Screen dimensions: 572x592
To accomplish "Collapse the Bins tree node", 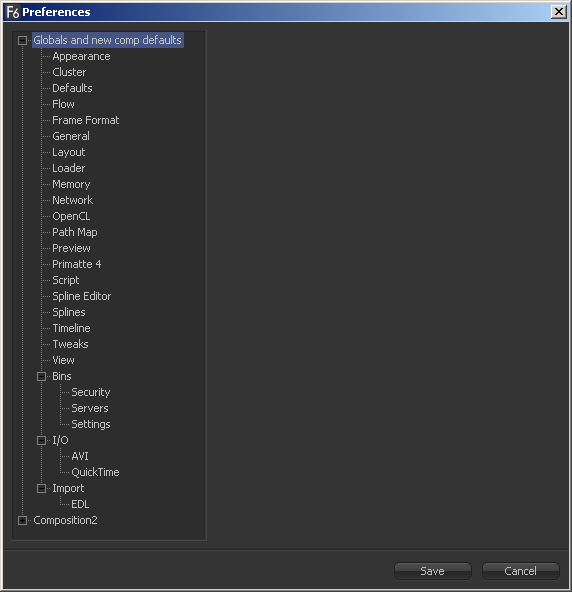I will click(x=42, y=376).
